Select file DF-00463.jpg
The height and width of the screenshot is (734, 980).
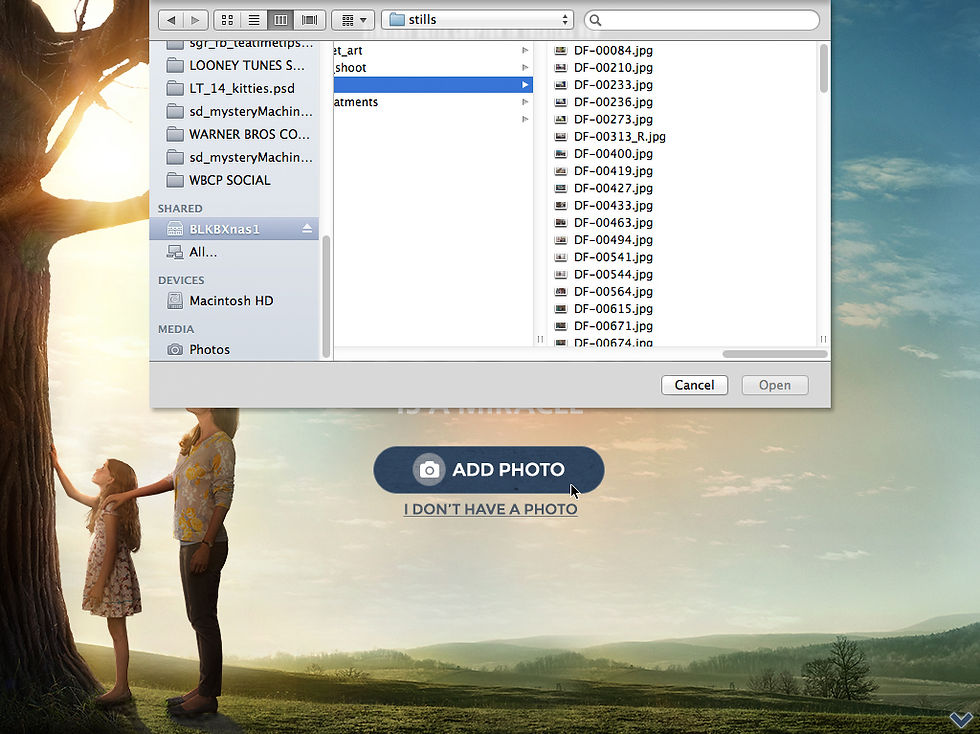click(x=612, y=223)
